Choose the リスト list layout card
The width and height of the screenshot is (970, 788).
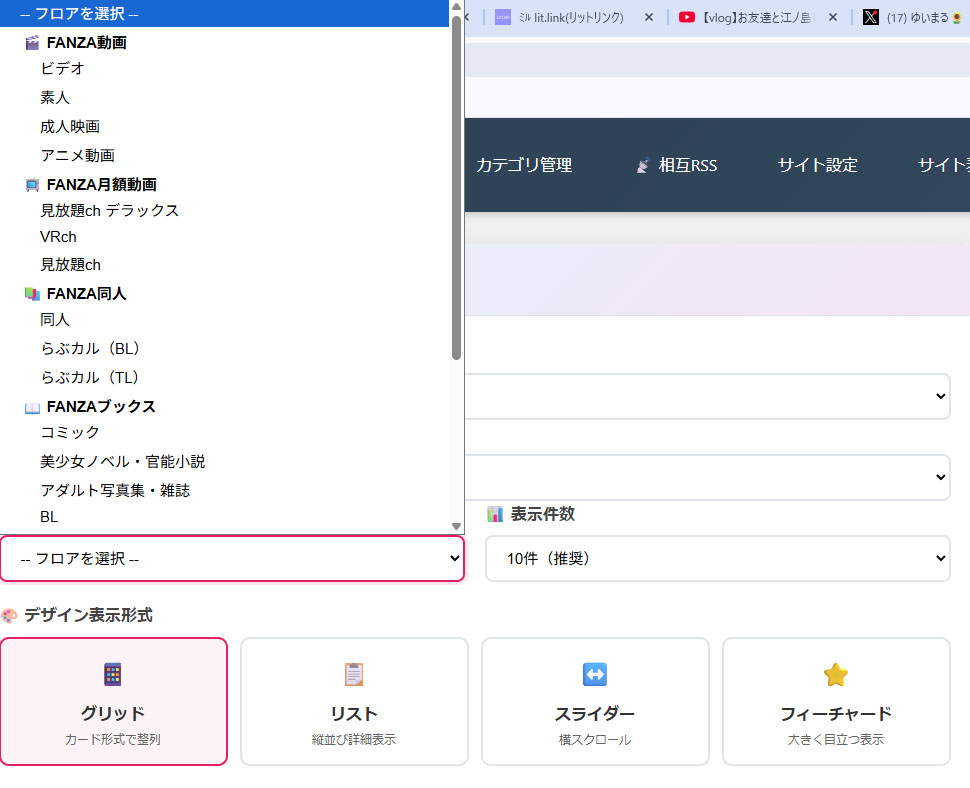(x=354, y=702)
